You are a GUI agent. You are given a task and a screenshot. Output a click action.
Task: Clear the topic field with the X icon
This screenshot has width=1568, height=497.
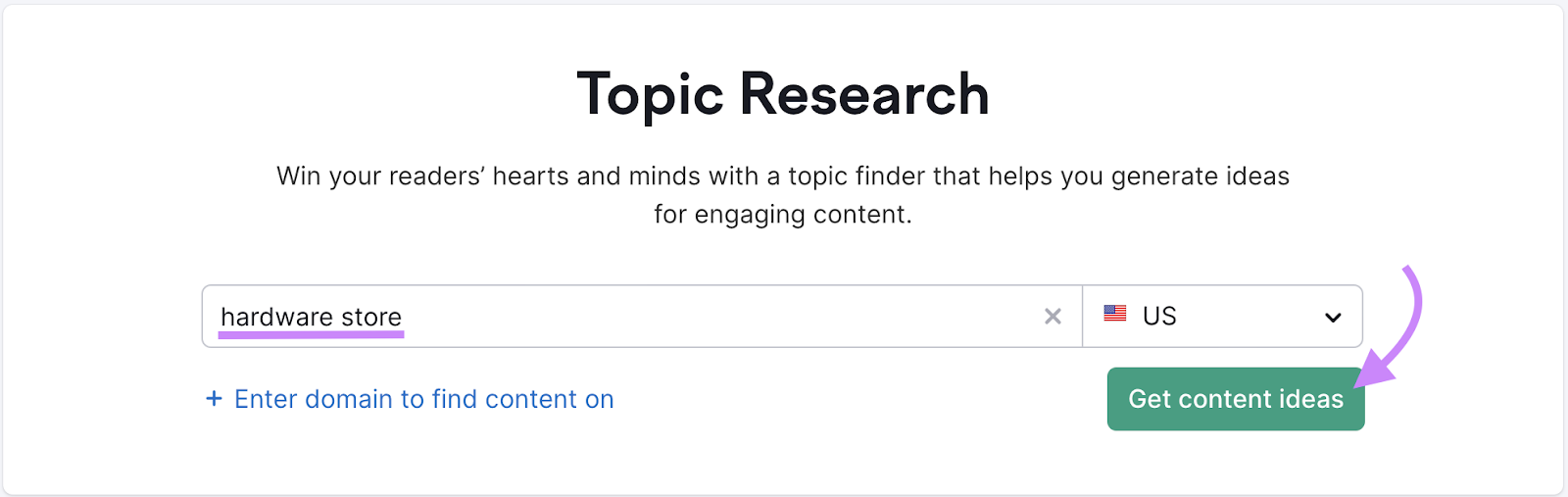tap(1053, 317)
